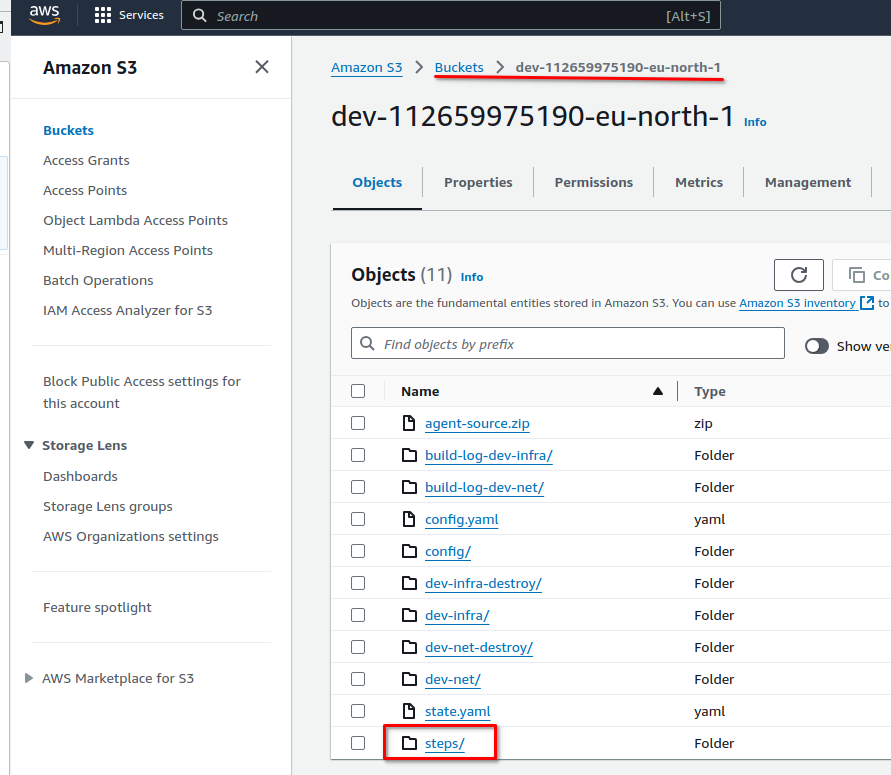Open Multi-Region Access Points
Viewport: 891px width, 775px height.
pyautogui.click(x=128, y=251)
